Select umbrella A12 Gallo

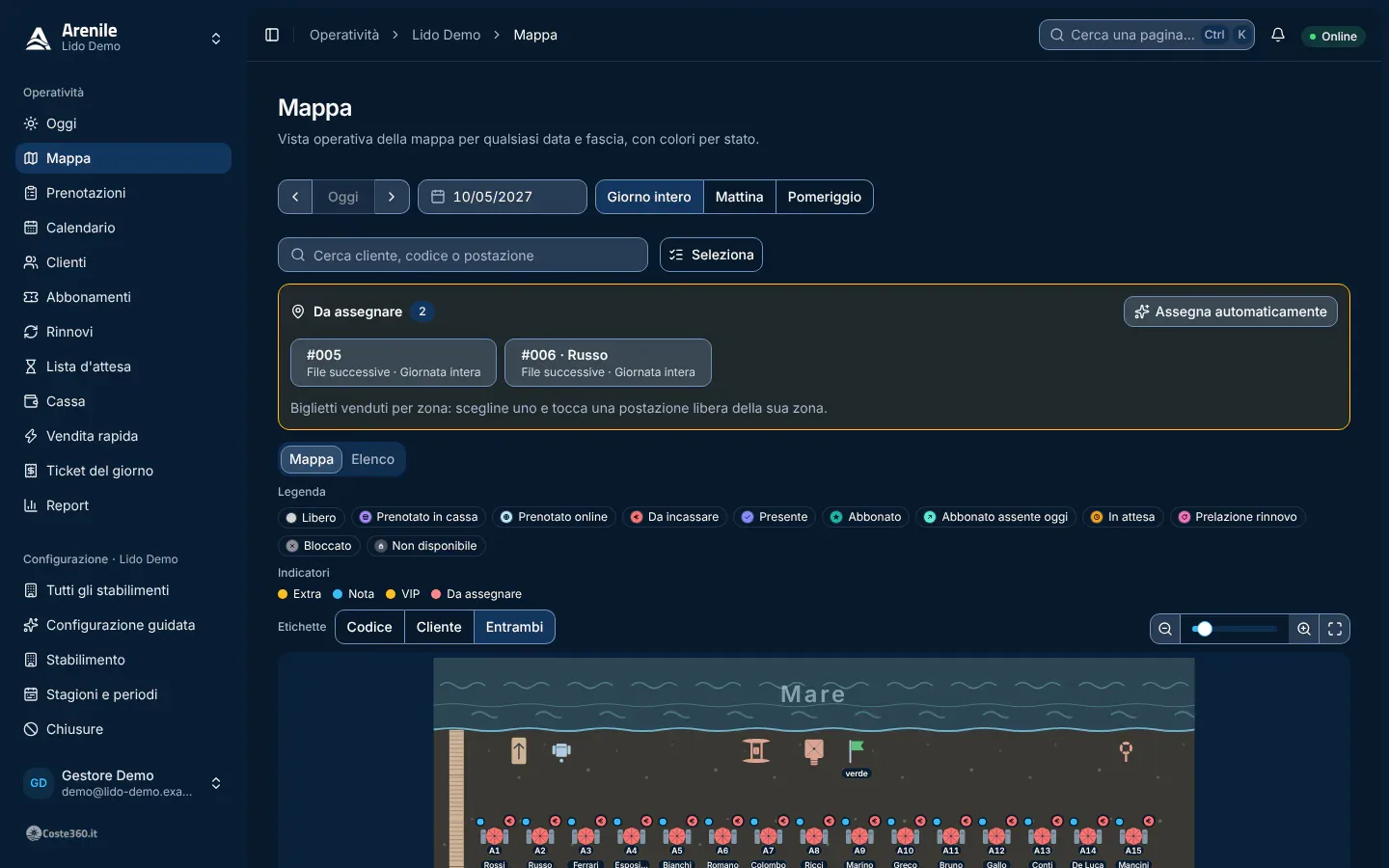[996, 836]
